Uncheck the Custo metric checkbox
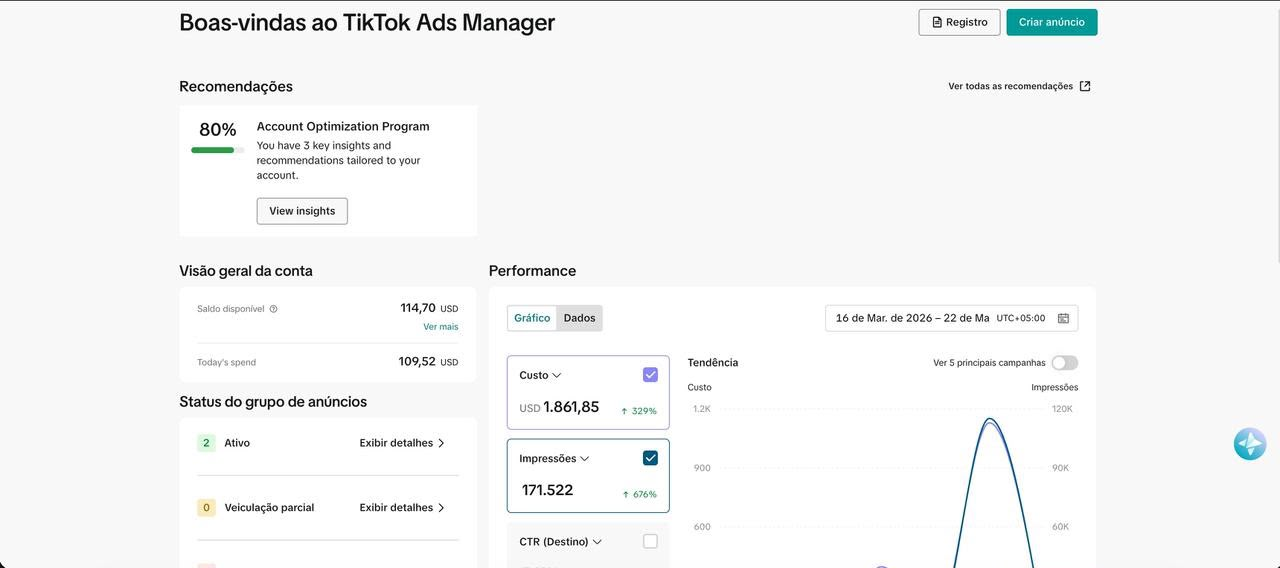 (650, 375)
